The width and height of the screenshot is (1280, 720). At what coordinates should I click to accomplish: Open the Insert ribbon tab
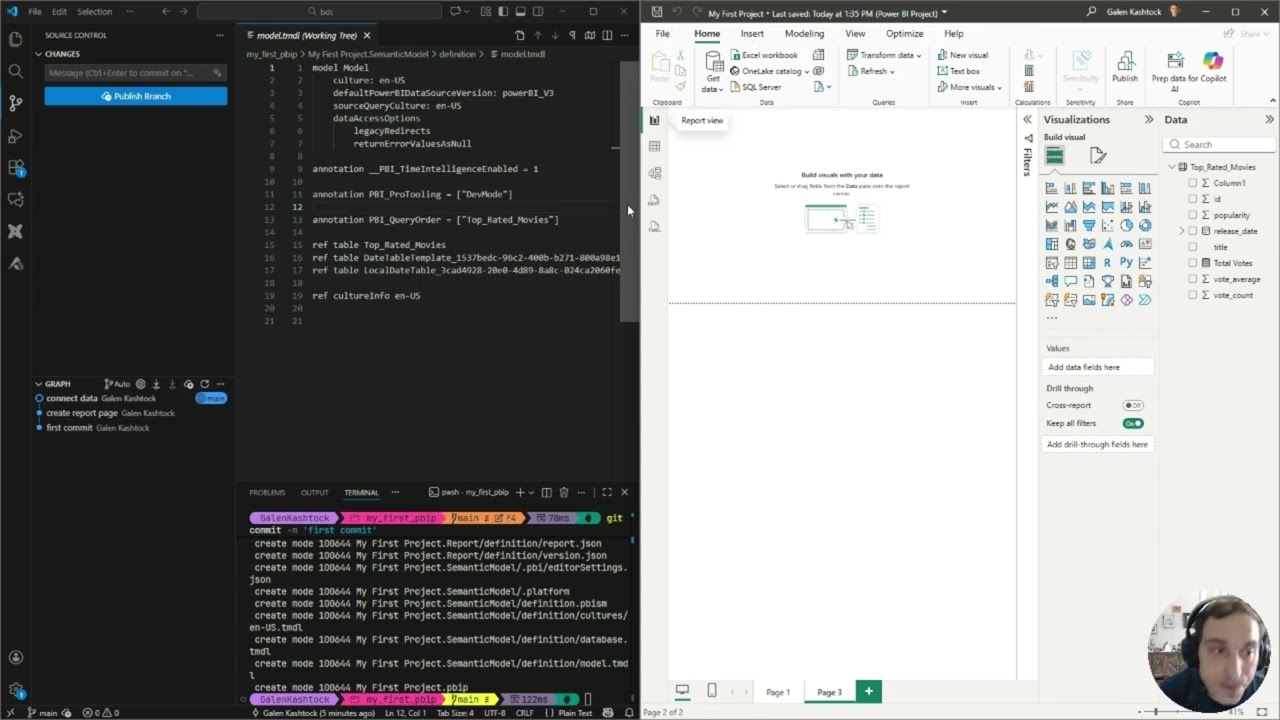pyautogui.click(x=752, y=33)
